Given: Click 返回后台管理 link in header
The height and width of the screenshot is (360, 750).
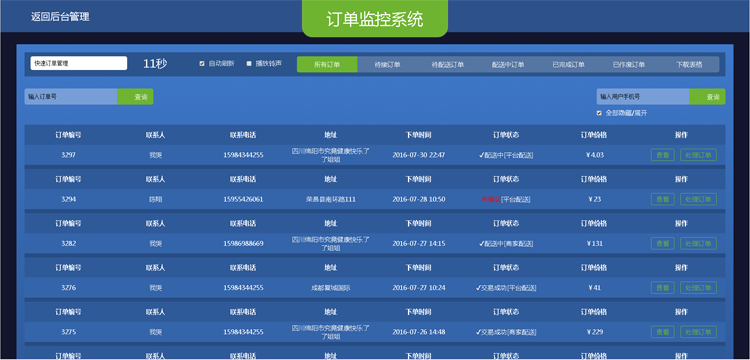Looking at the screenshot, I should point(60,17).
